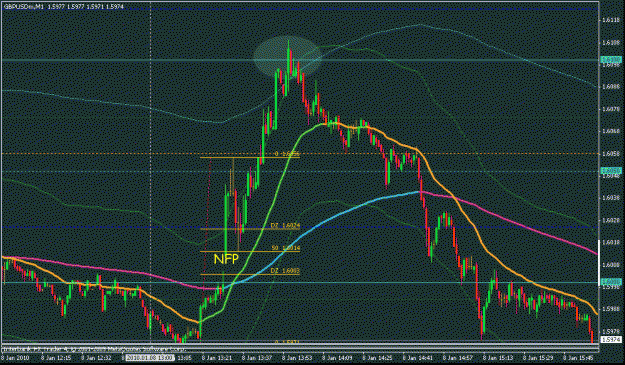
Task: Click the 1.6058 price scale label
Action: (610, 153)
